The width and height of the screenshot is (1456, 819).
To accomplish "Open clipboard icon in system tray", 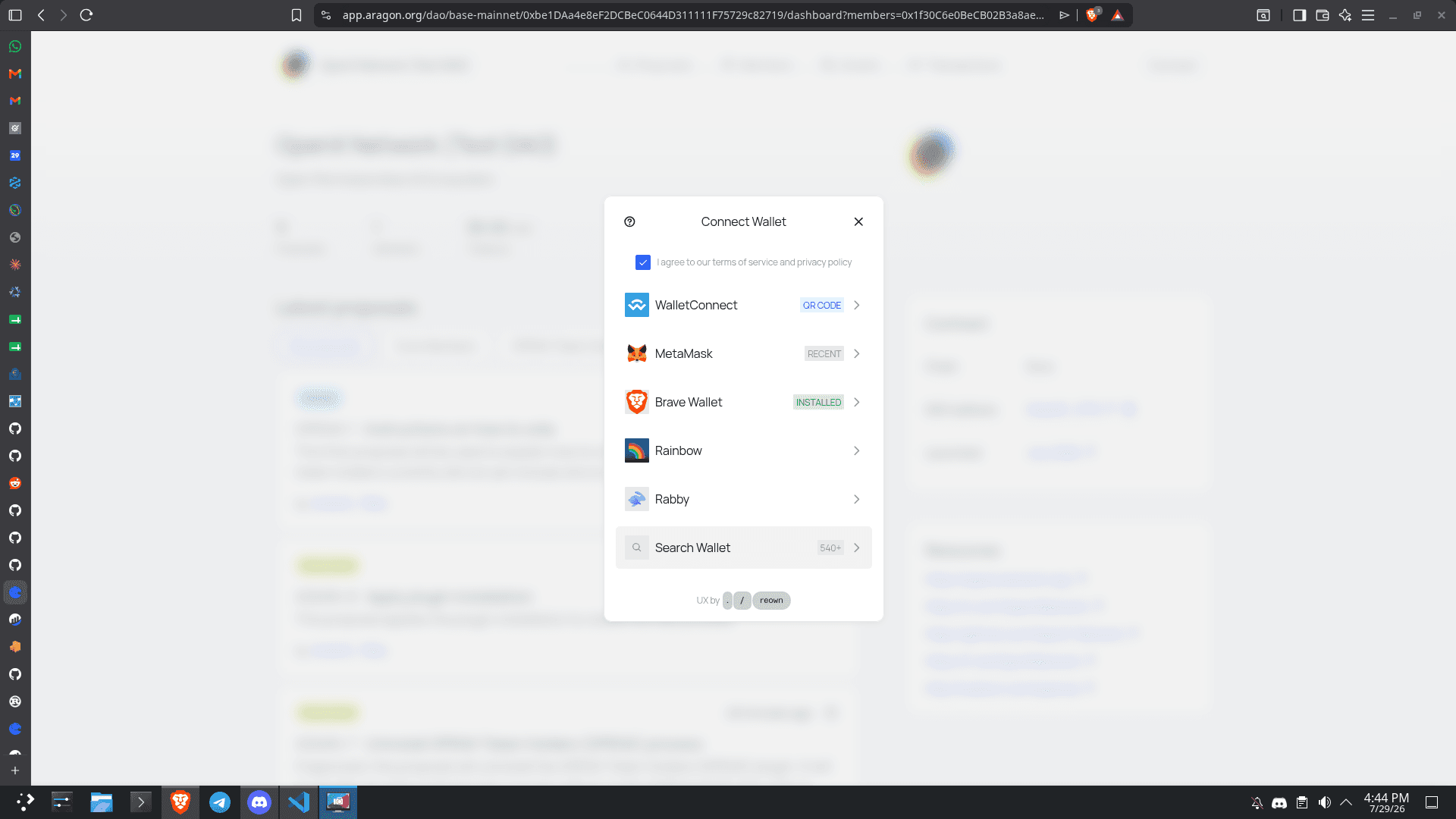I will tap(1302, 802).
